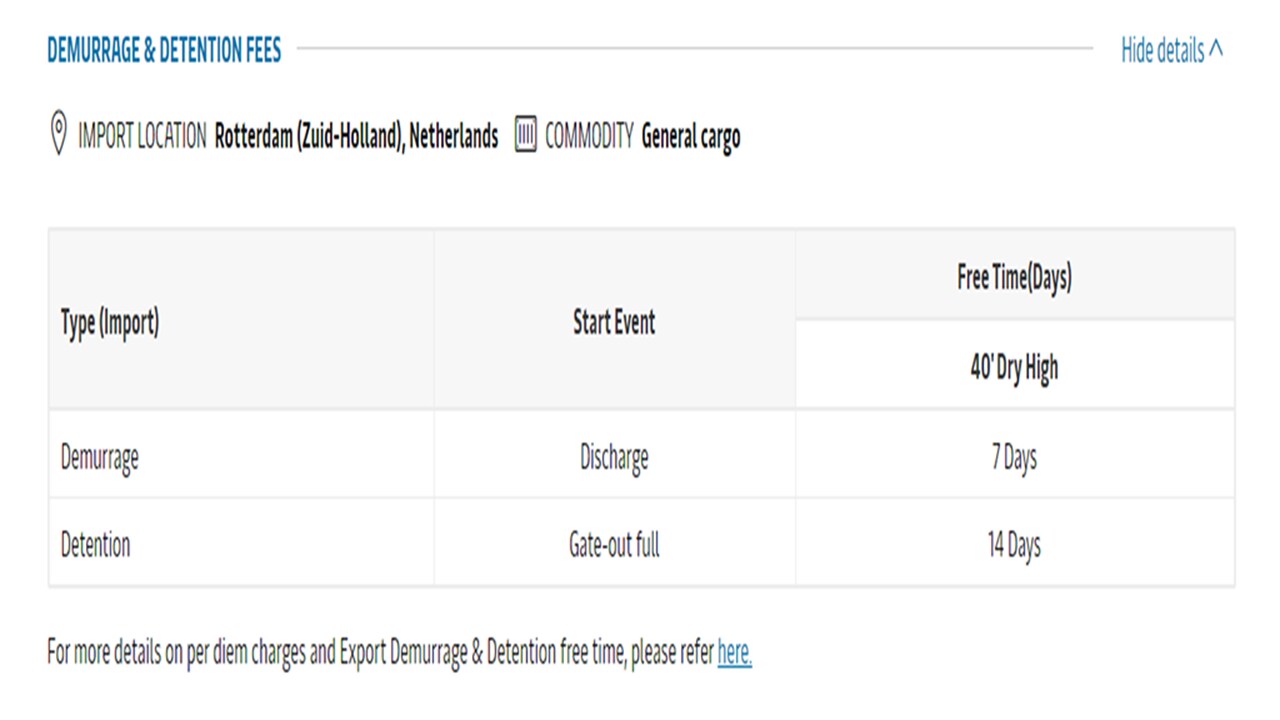Select the DEMURRAGE & DETENTION FEES heading
Screen dimensions: 1280x720
pyautogui.click(x=164, y=50)
